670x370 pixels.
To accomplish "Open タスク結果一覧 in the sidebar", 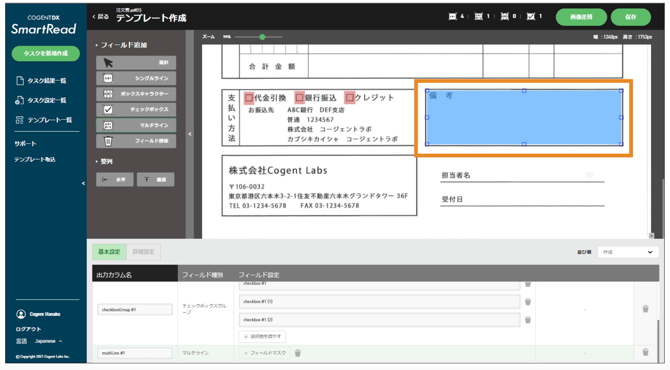I will (x=41, y=81).
